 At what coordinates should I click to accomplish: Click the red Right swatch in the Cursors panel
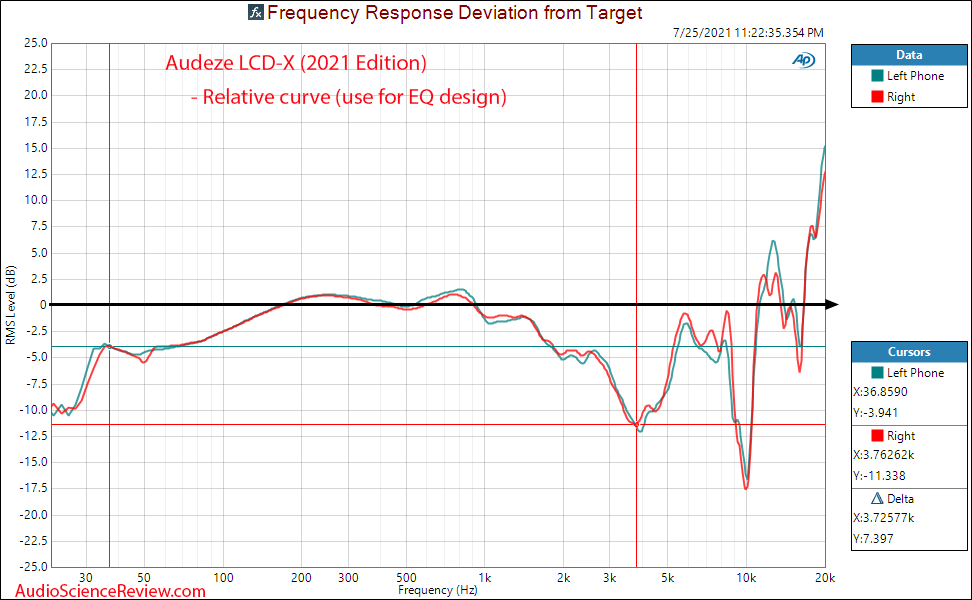pos(877,436)
